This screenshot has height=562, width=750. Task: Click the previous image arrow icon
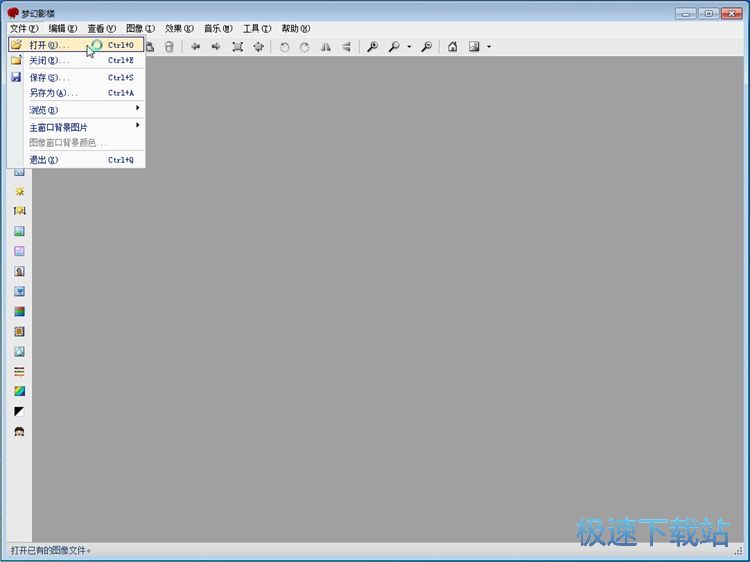pyautogui.click(x=195, y=46)
